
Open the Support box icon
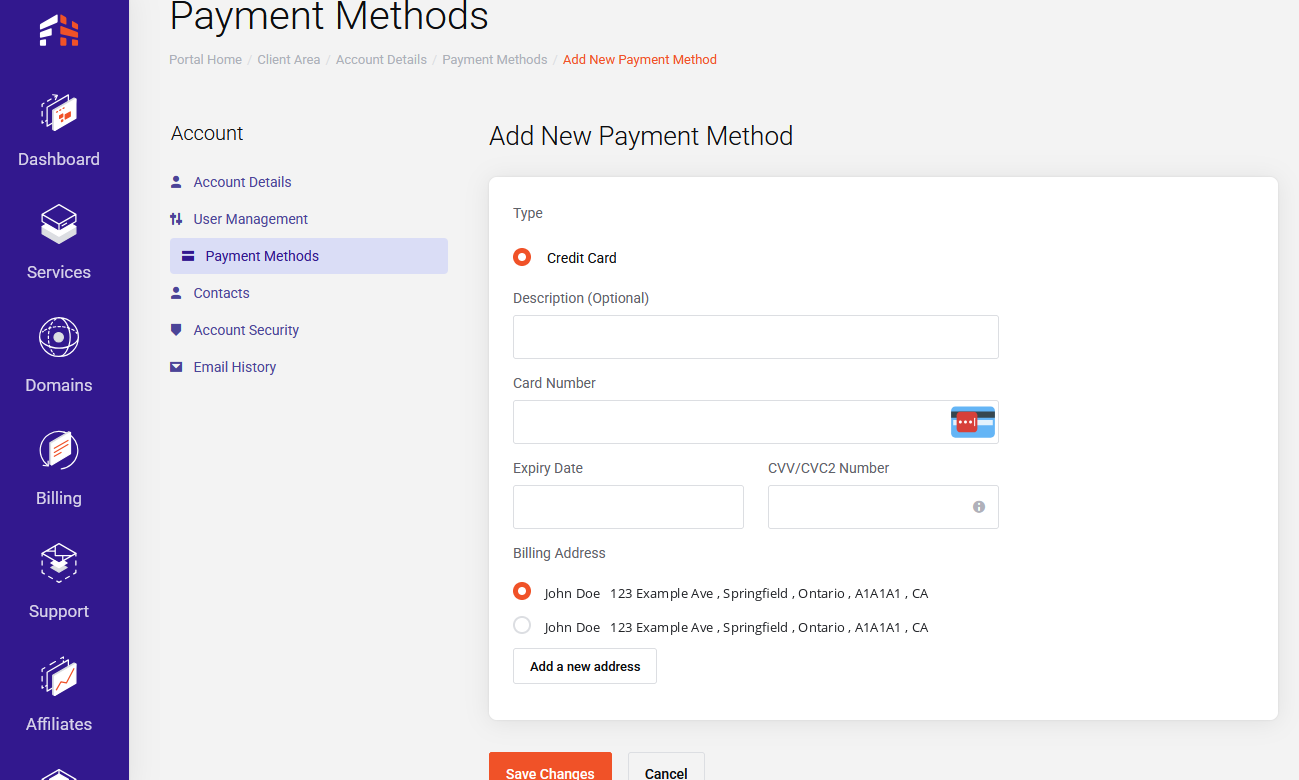click(x=59, y=564)
